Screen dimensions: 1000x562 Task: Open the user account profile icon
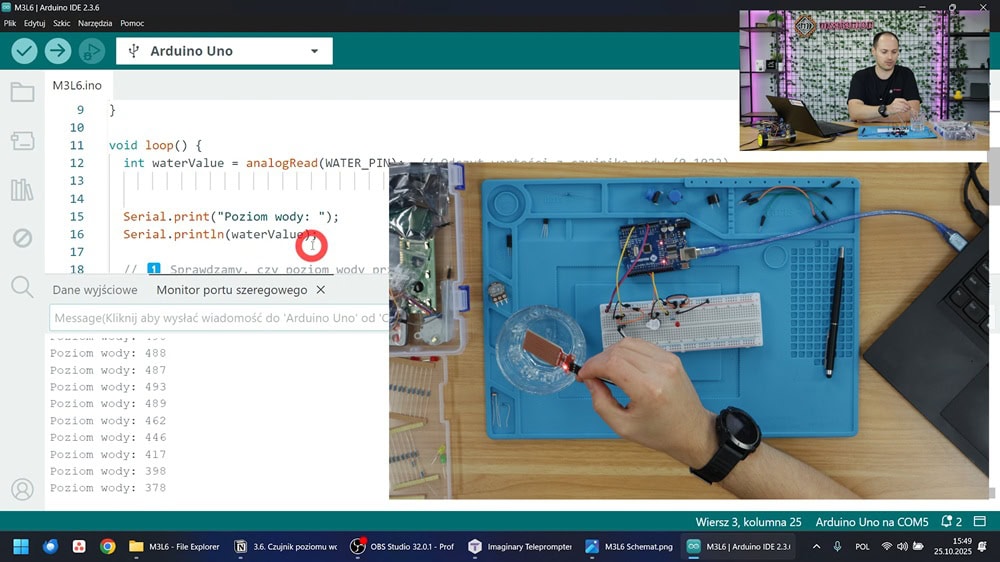pos(22,489)
